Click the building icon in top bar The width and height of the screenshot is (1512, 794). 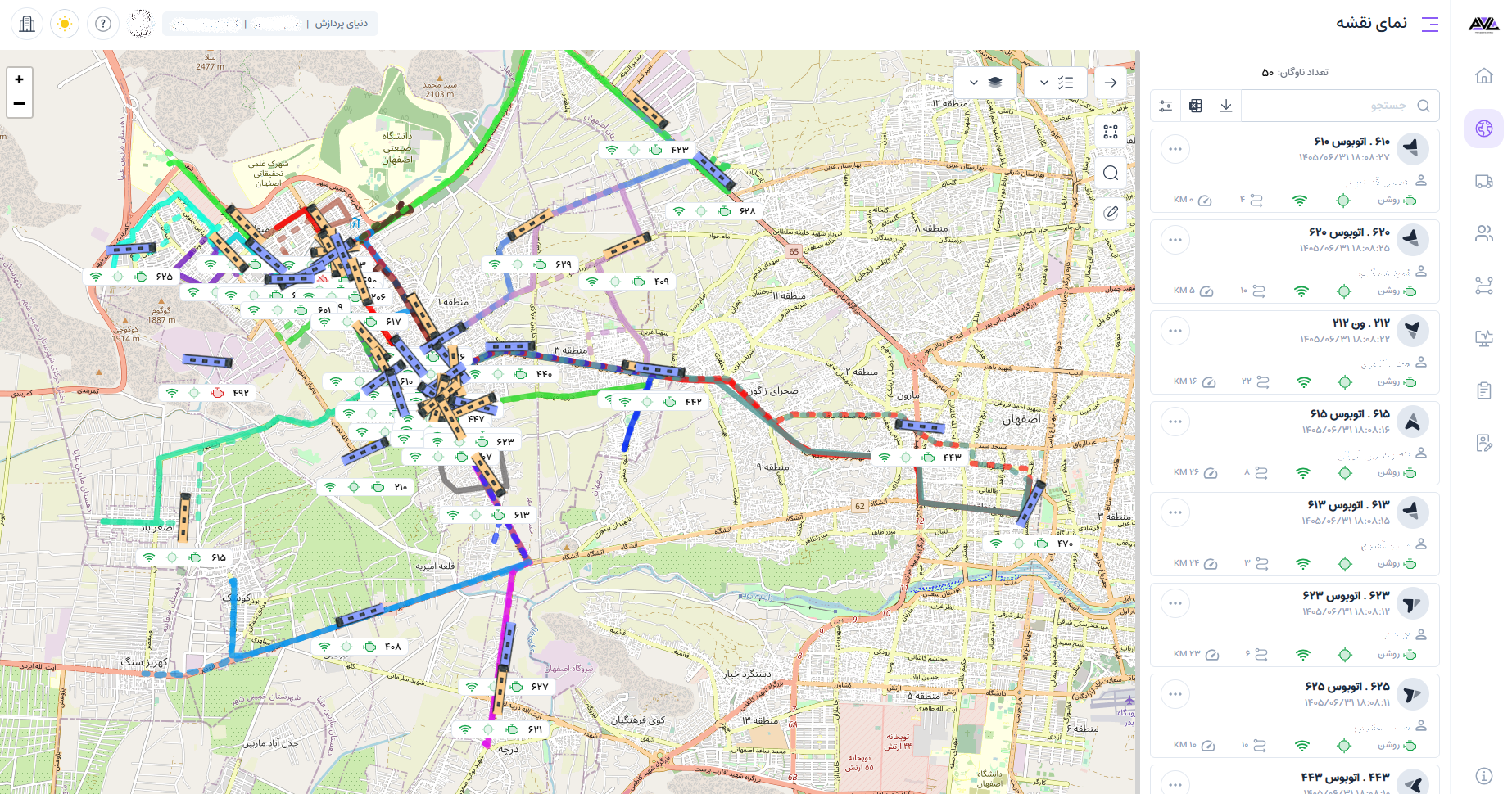pyautogui.click(x=27, y=24)
